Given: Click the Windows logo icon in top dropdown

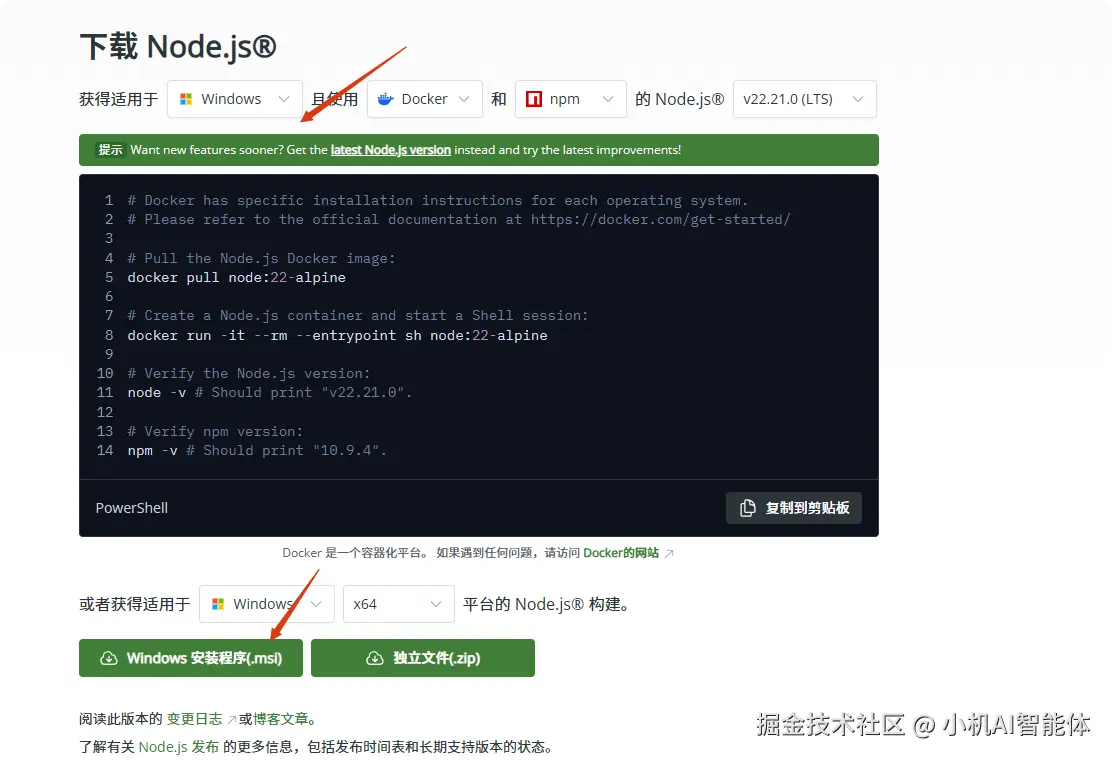Looking at the screenshot, I should 186,99.
